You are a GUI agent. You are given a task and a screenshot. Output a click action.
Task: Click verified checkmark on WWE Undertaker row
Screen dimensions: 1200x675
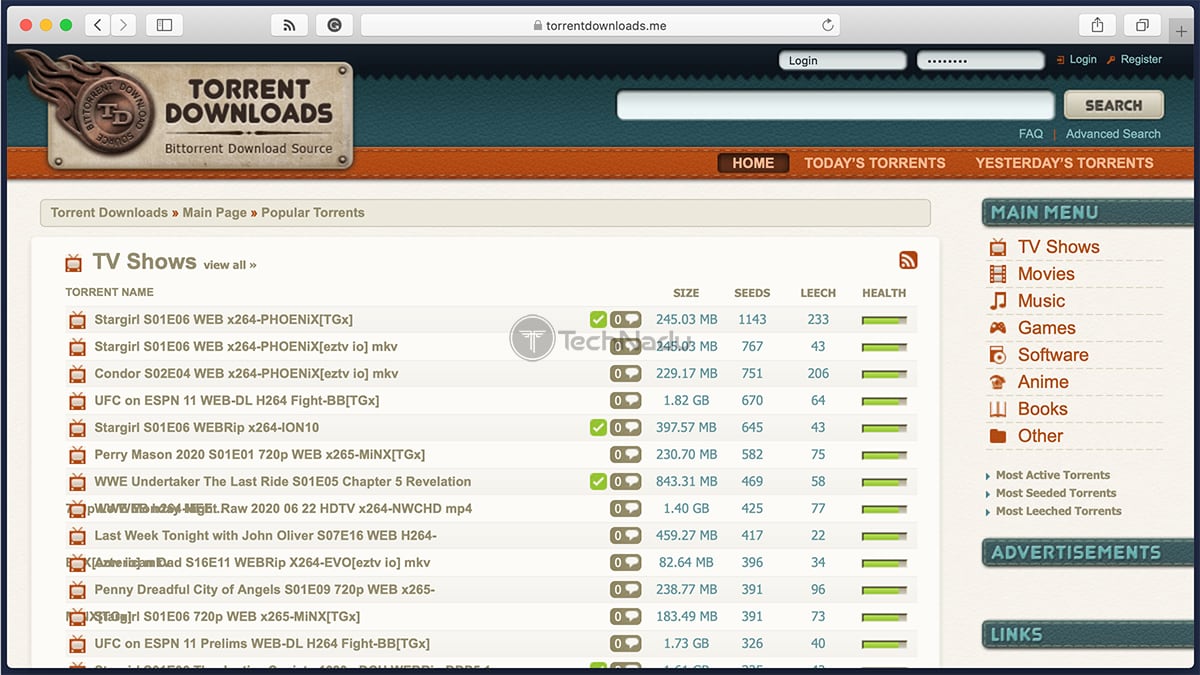(x=598, y=482)
